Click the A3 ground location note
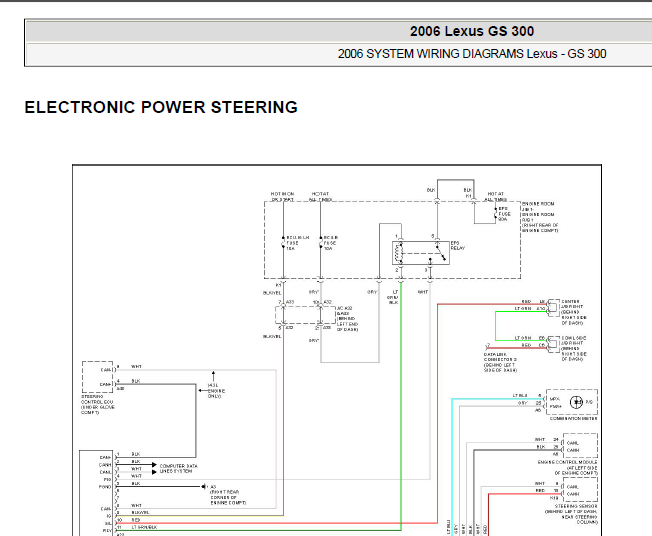 tap(228, 494)
